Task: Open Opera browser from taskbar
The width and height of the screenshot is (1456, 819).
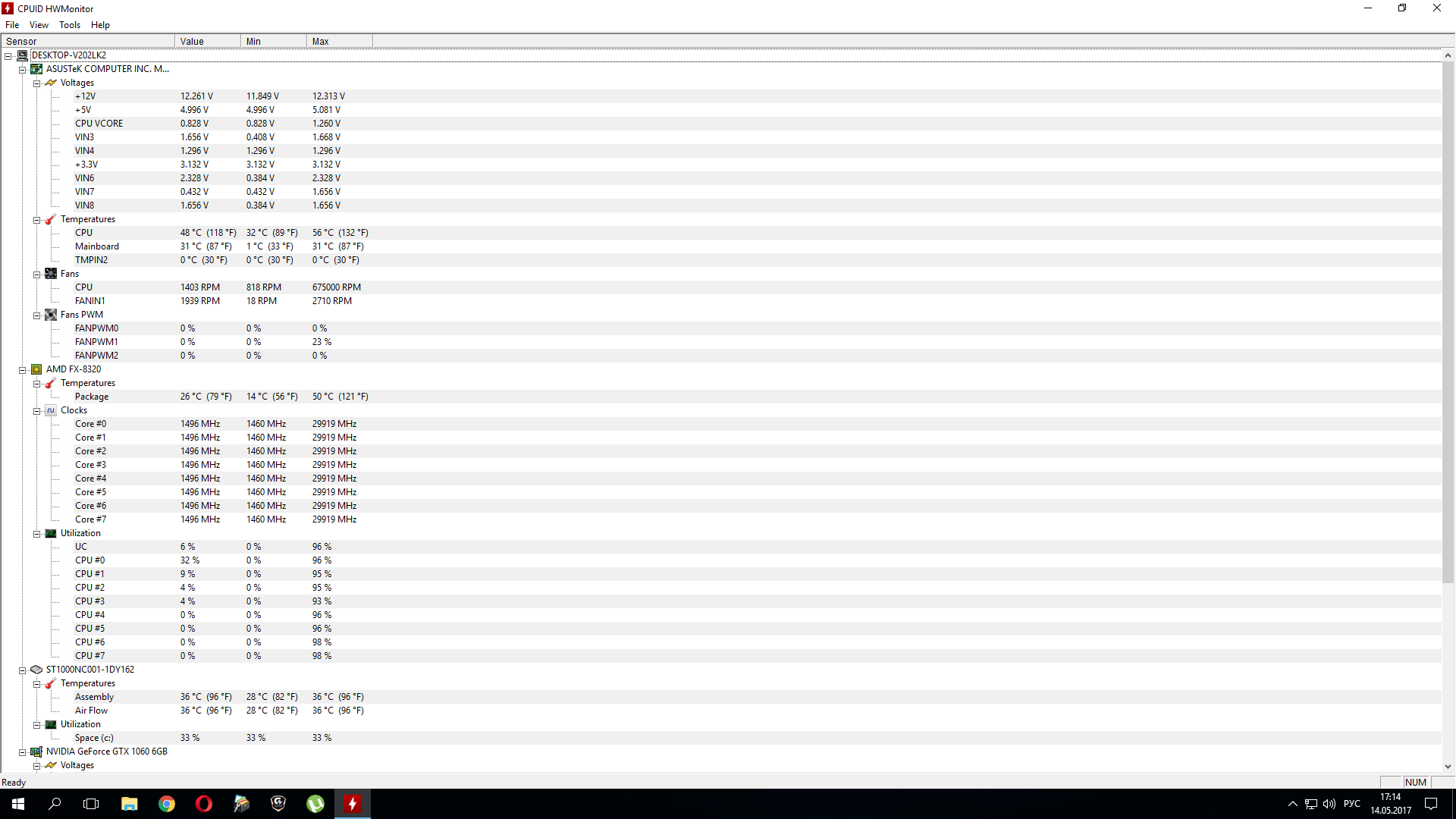Action: 203,804
